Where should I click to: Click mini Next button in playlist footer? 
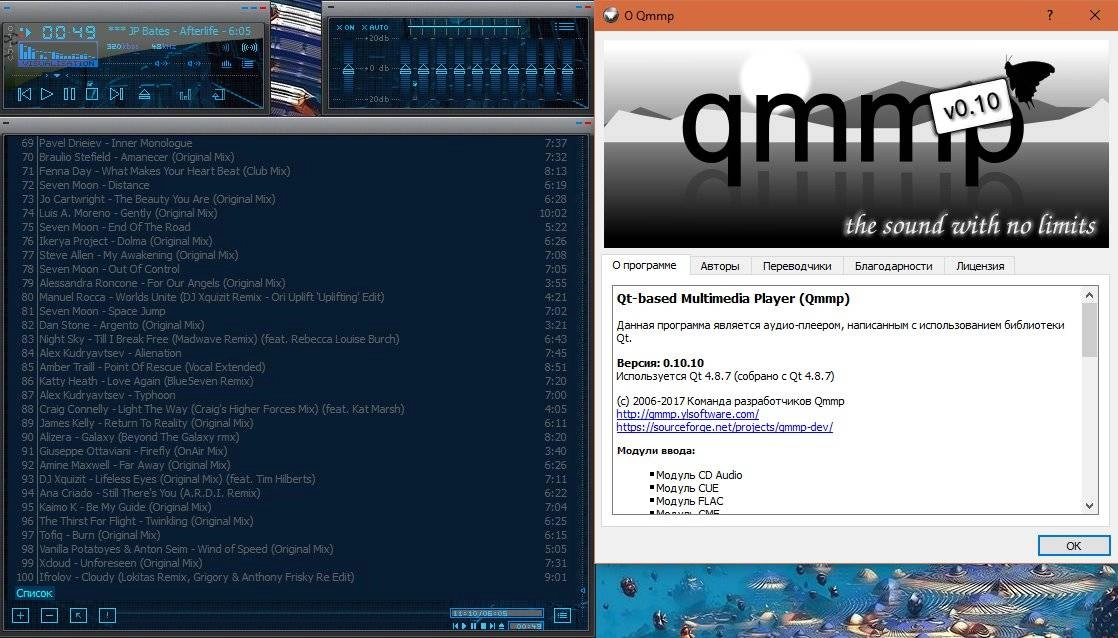(492, 626)
